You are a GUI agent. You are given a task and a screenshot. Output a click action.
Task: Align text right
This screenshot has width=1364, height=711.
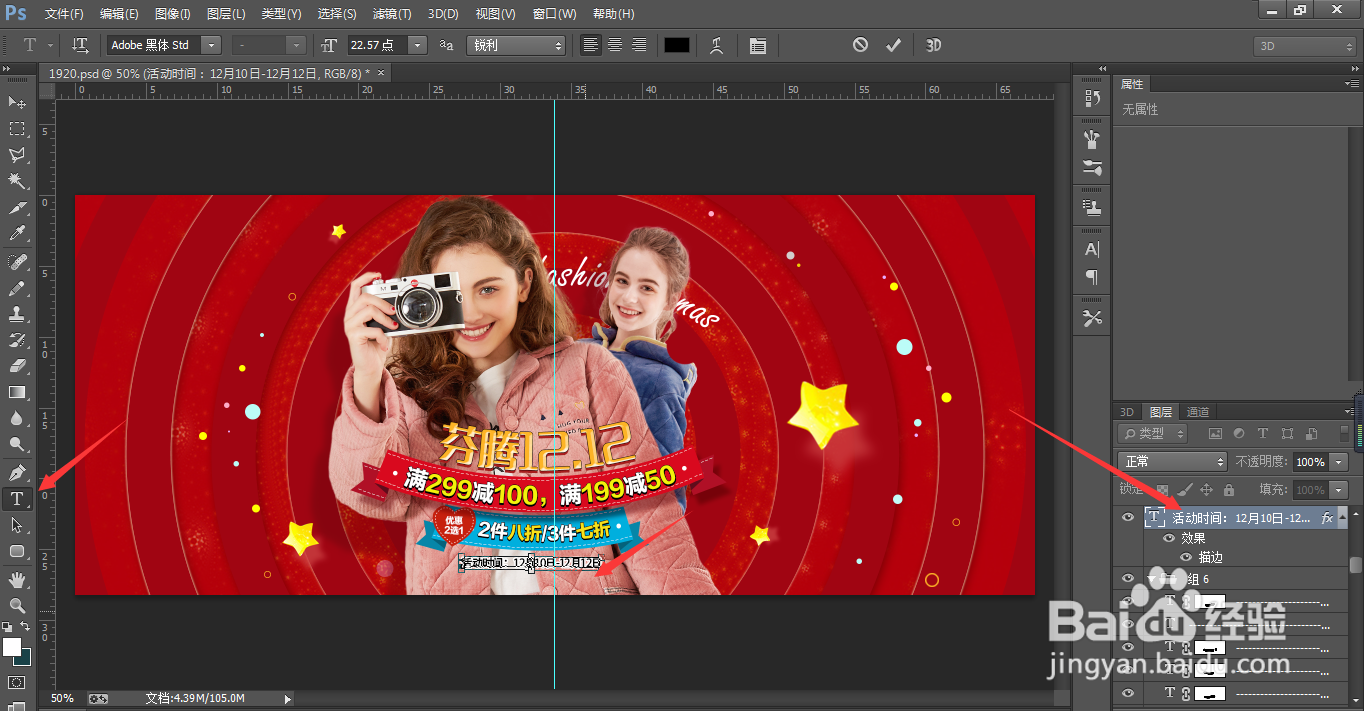(x=638, y=45)
